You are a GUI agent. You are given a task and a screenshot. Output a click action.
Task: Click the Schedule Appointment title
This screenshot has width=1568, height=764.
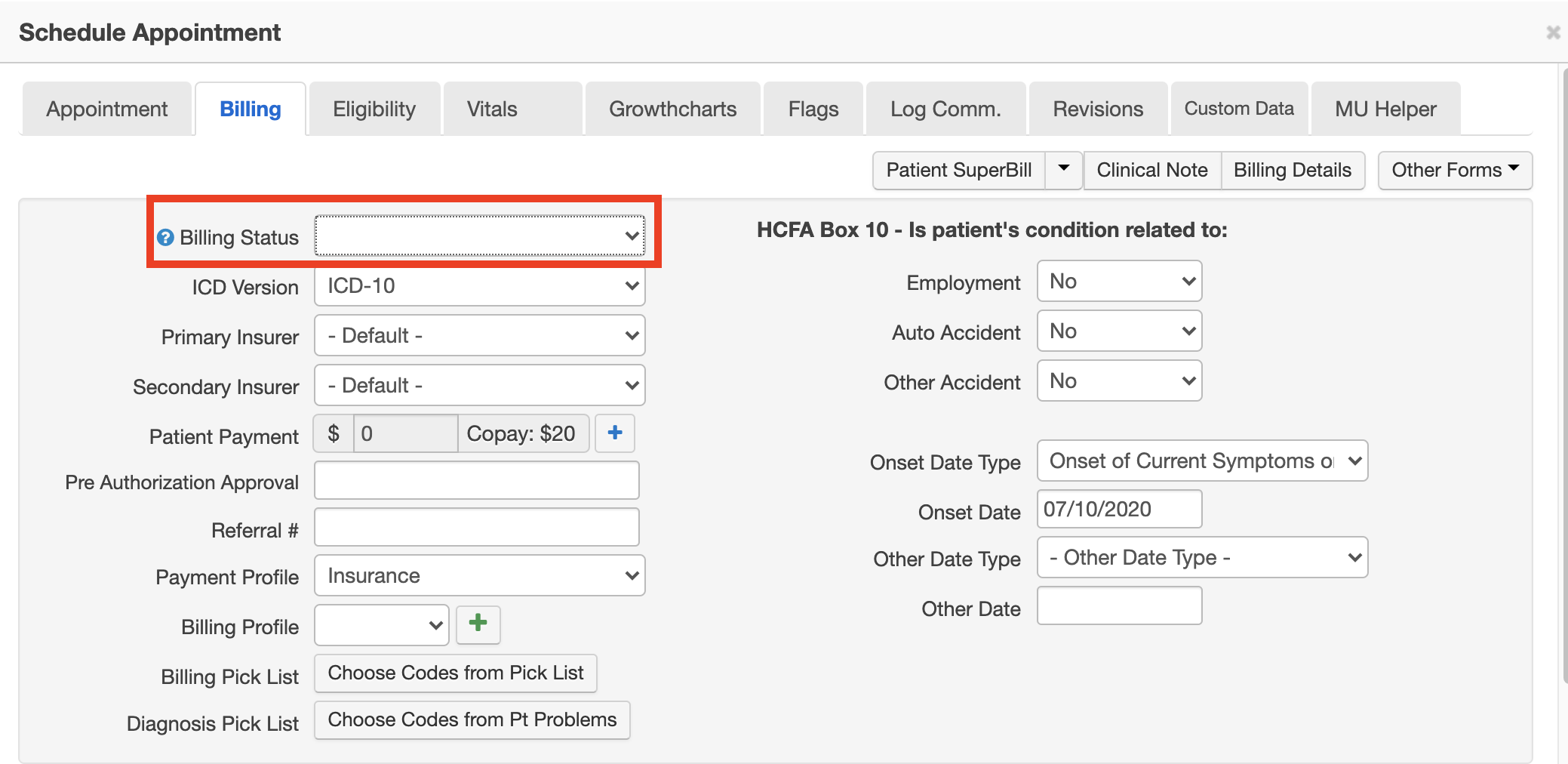[149, 32]
